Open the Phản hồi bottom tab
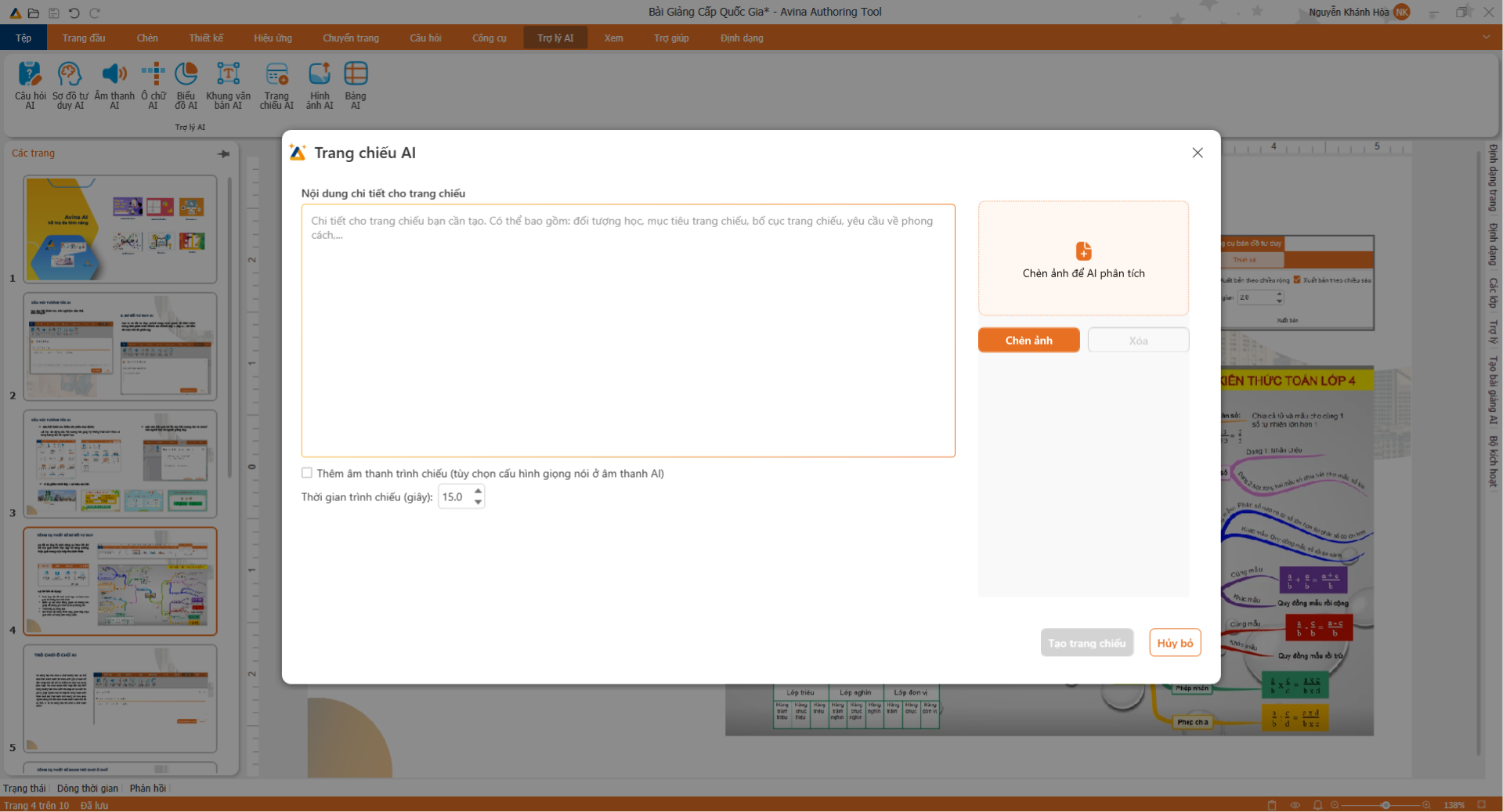This screenshot has height=812, width=1503. click(x=147, y=789)
